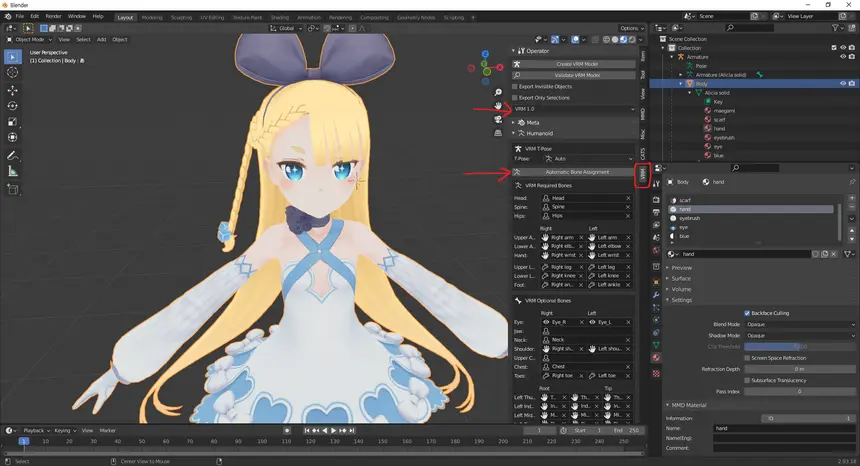860x466 pixels.
Task: Select the Cursor tool
Action: pos(13,72)
